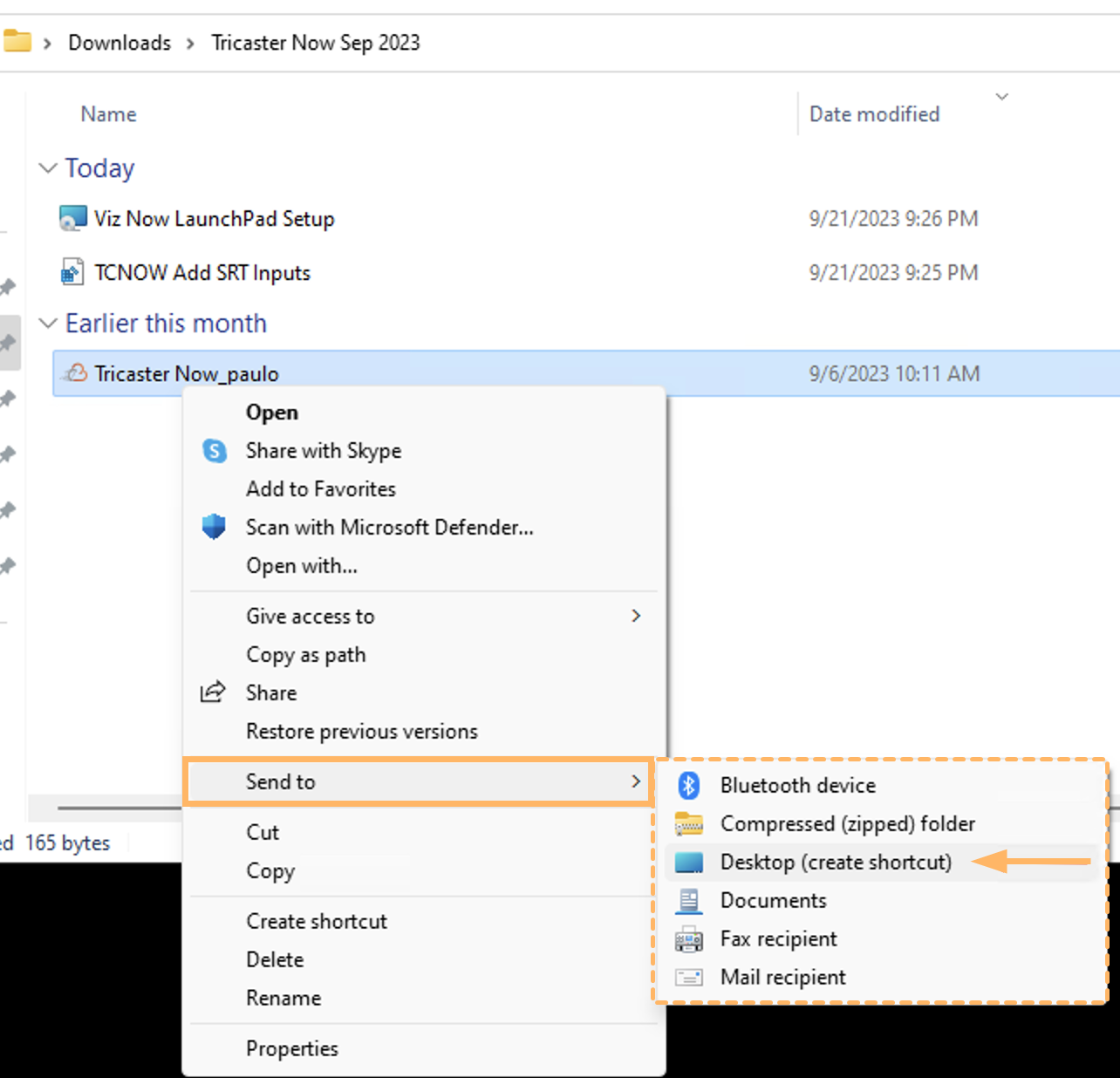Expand the Give access to submenu arrow
Screen dimensions: 1120x1078
click(636, 616)
